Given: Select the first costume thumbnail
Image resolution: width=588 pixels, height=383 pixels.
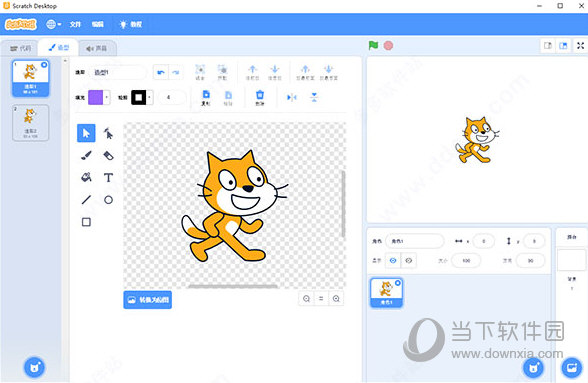Looking at the screenshot, I should (x=30, y=78).
